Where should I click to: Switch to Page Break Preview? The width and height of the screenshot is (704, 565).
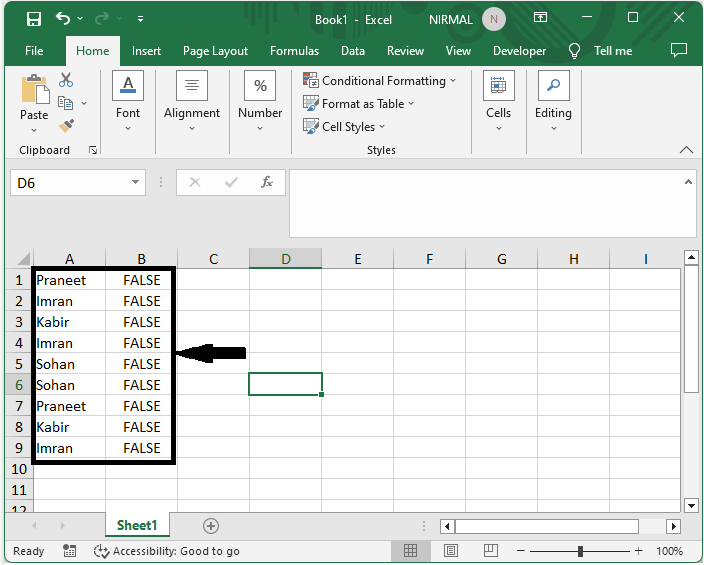tap(490, 551)
